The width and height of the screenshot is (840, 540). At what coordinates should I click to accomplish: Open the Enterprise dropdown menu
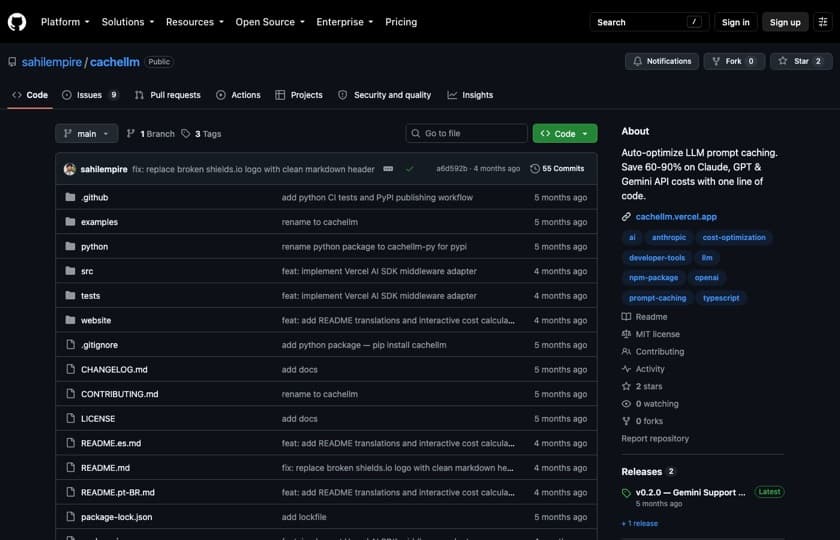point(344,22)
